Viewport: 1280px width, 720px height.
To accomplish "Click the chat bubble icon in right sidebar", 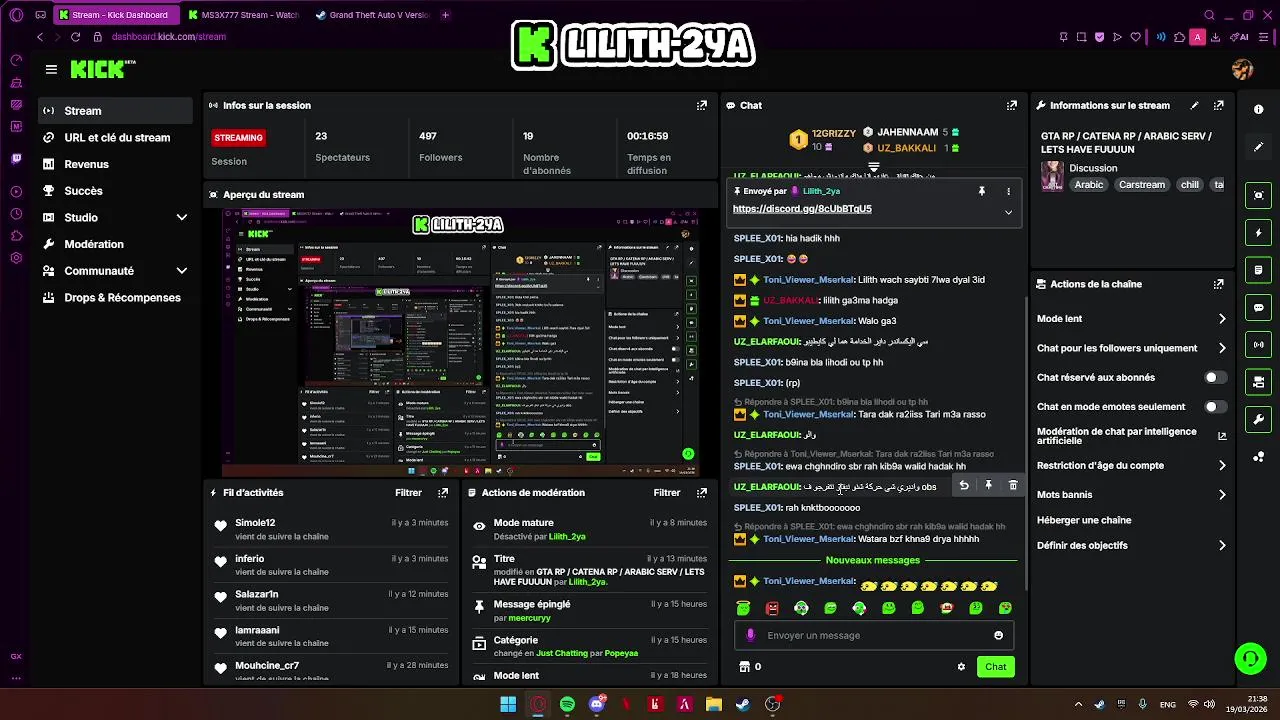I will coord(1259,307).
